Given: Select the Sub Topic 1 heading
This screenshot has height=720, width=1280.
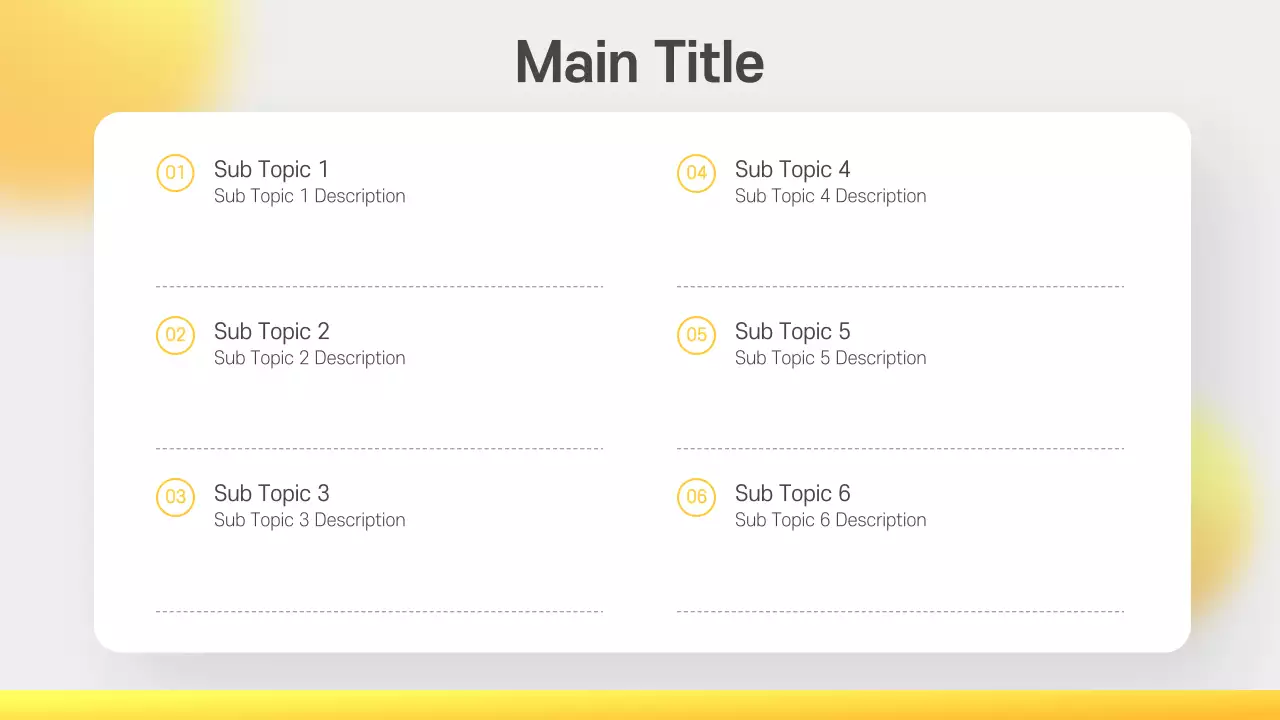Looking at the screenshot, I should pos(271,169).
